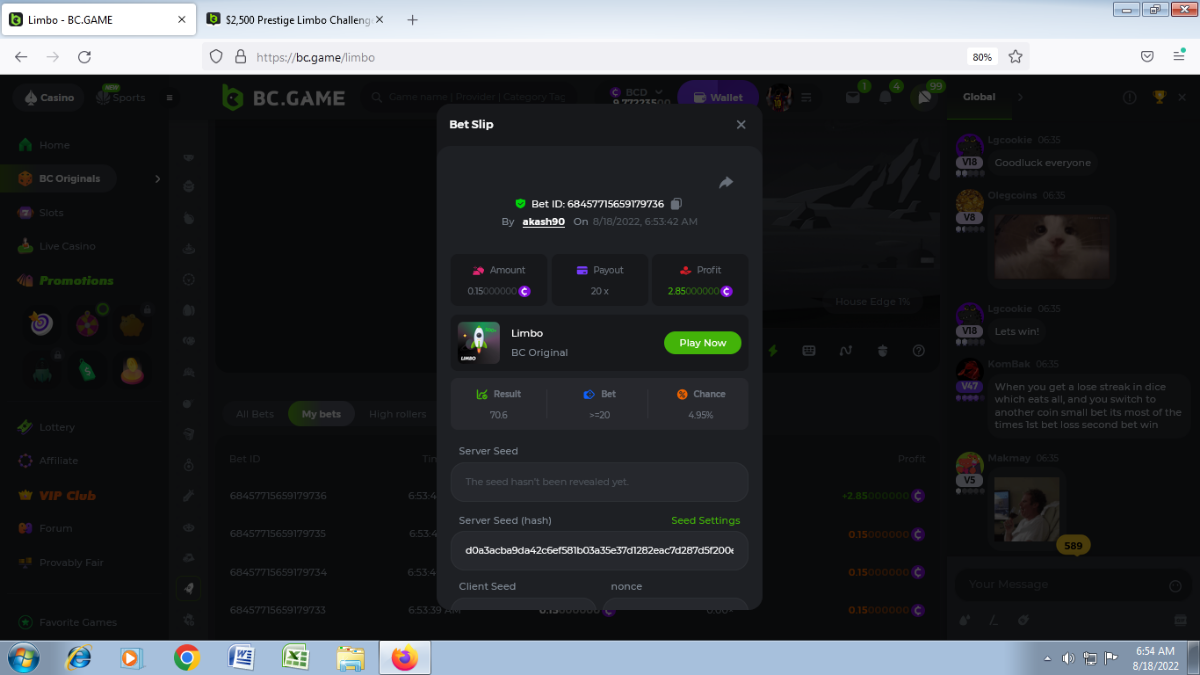Image resolution: width=1200 pixels, height=675 pixels.
Task: Open user profile link akash90
Action: coord(543,222)
